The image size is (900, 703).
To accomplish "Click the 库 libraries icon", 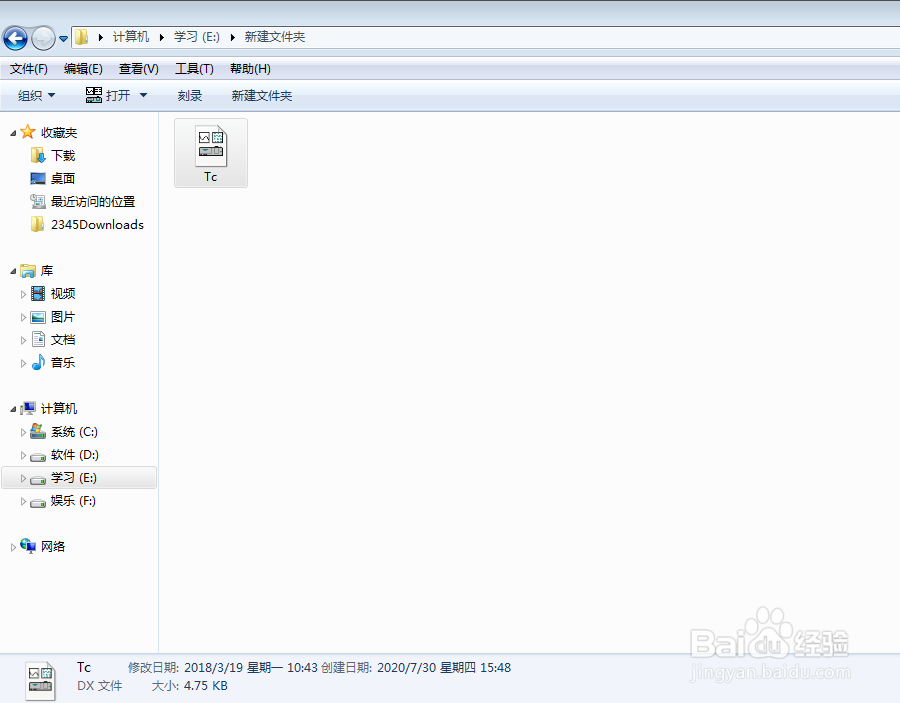I will pyautogui.click(x=28, y=270).
